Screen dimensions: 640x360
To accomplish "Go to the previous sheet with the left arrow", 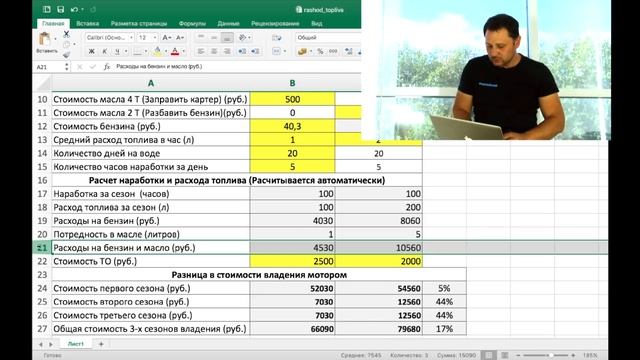I will [x=40, y=344].
